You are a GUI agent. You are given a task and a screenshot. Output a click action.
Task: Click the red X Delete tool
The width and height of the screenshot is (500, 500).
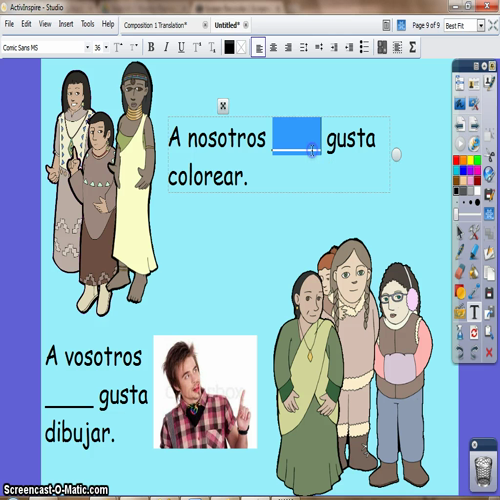point(489,353)
